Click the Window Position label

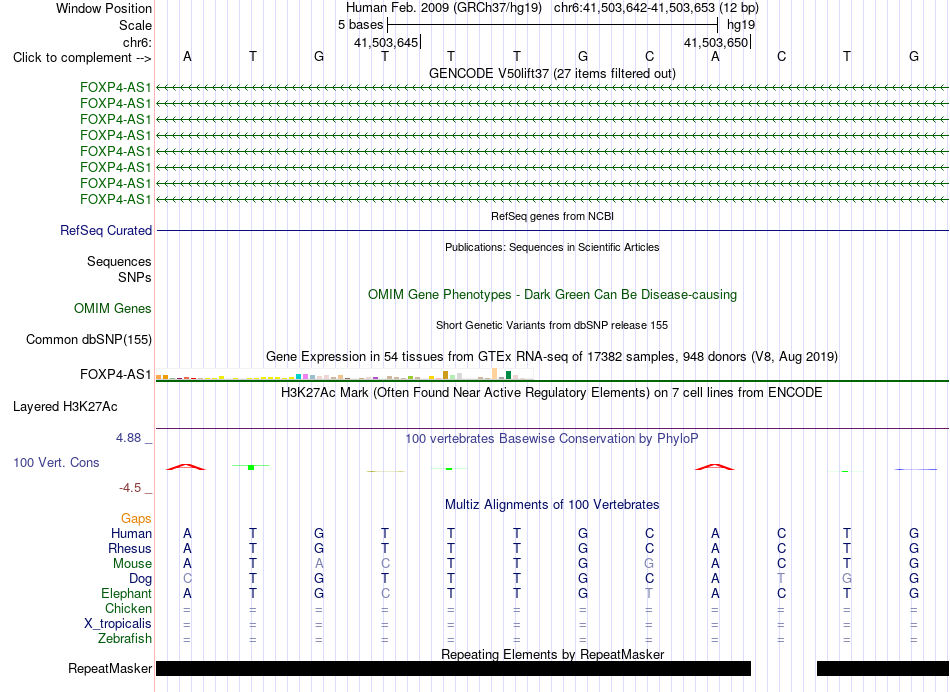tap(104, 8)
